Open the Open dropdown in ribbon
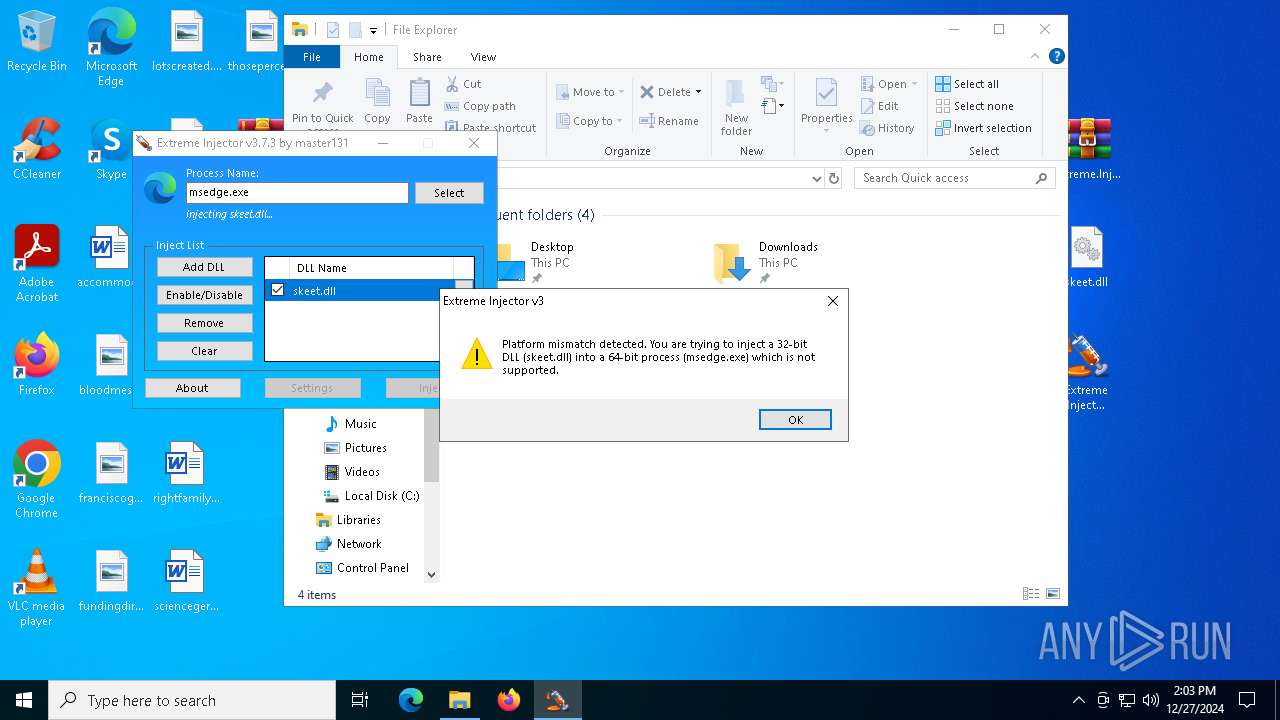The height and width of the screenshot is (720, 1280). 889,84
